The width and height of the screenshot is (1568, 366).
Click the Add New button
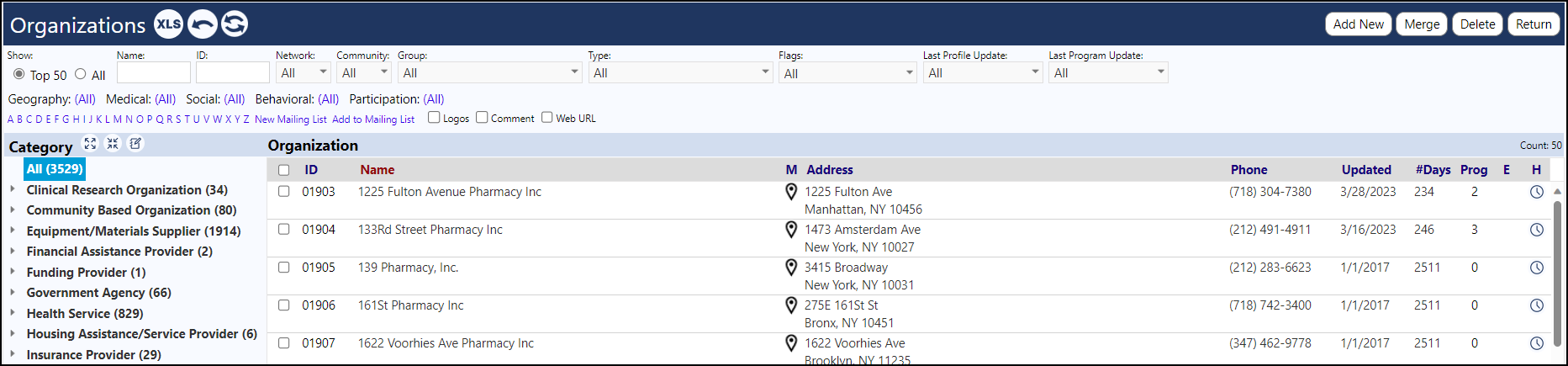click(x=1358, y=24)
